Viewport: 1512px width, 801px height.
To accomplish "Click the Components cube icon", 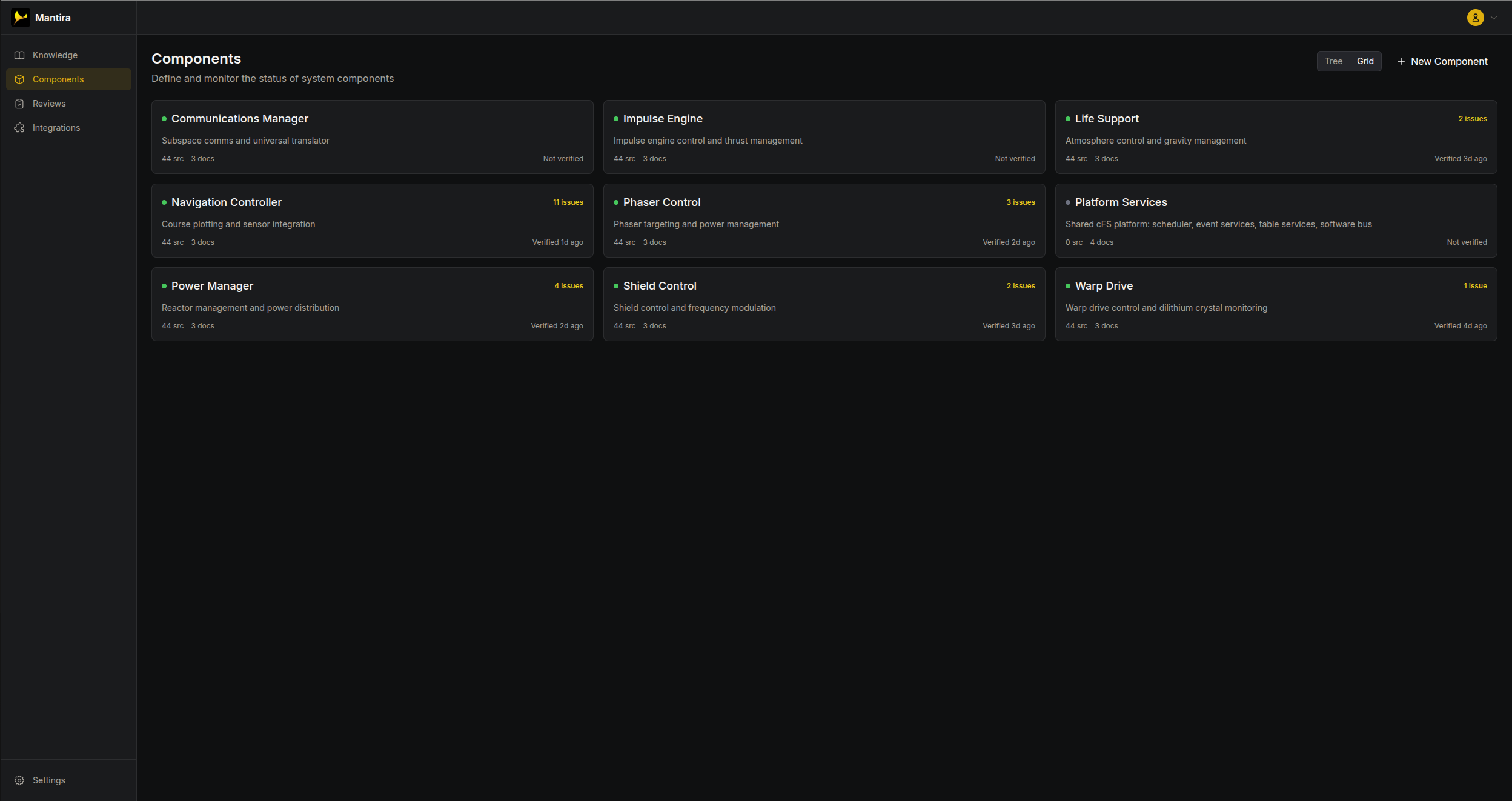I will click(x=19, y=79).
